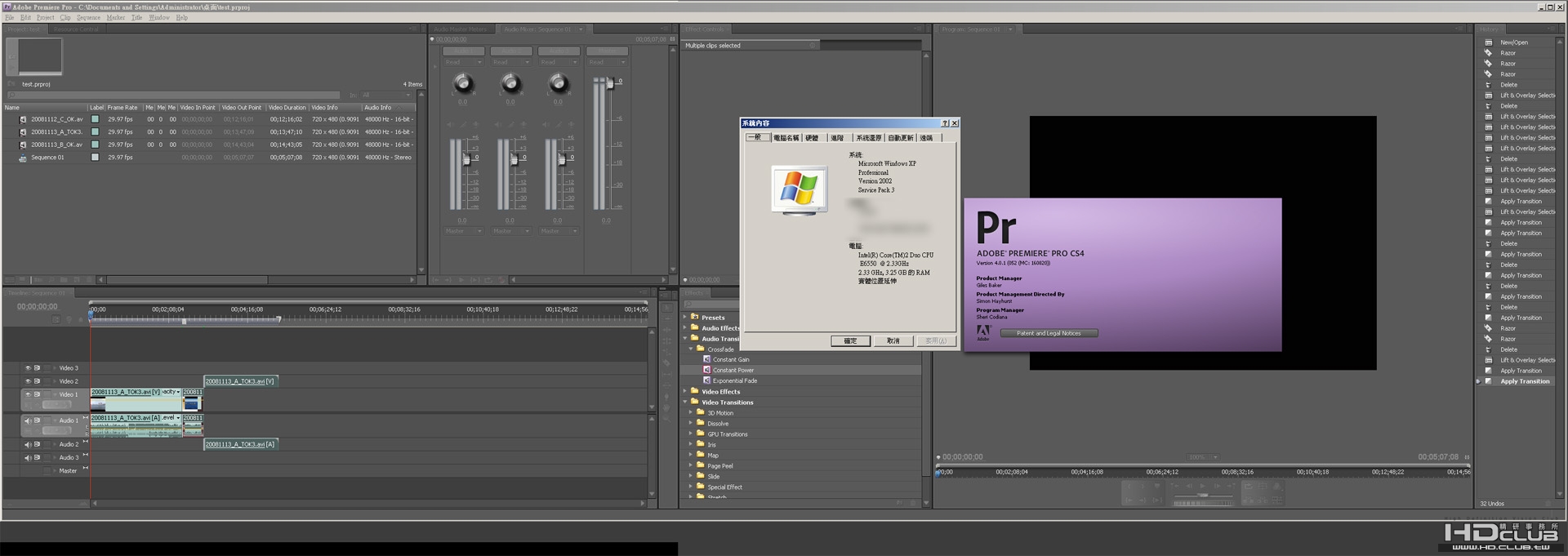
Task: Click the Iris folder icon in Effects
Action: 701,444
